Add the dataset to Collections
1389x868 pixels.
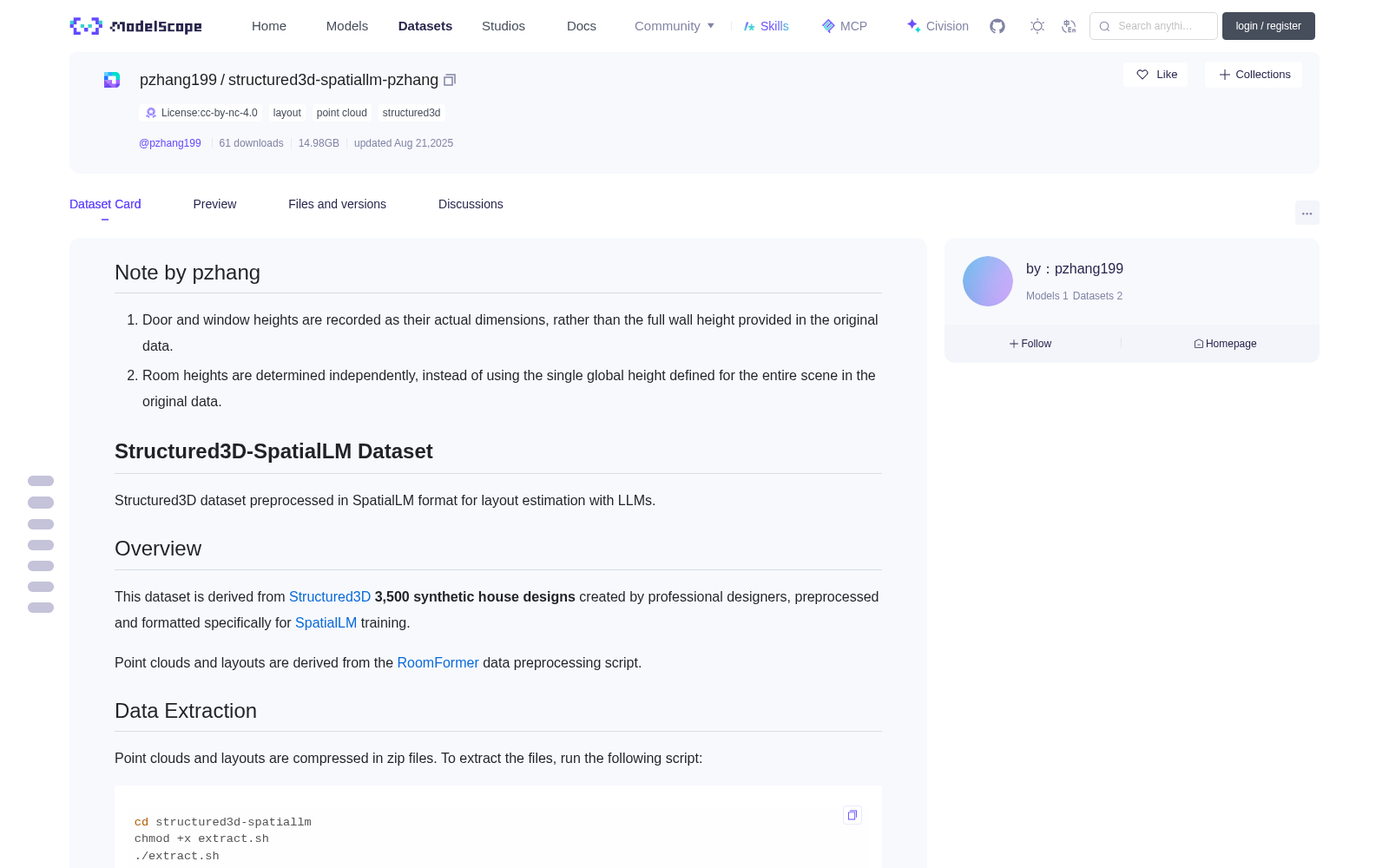coord(1254,75)
